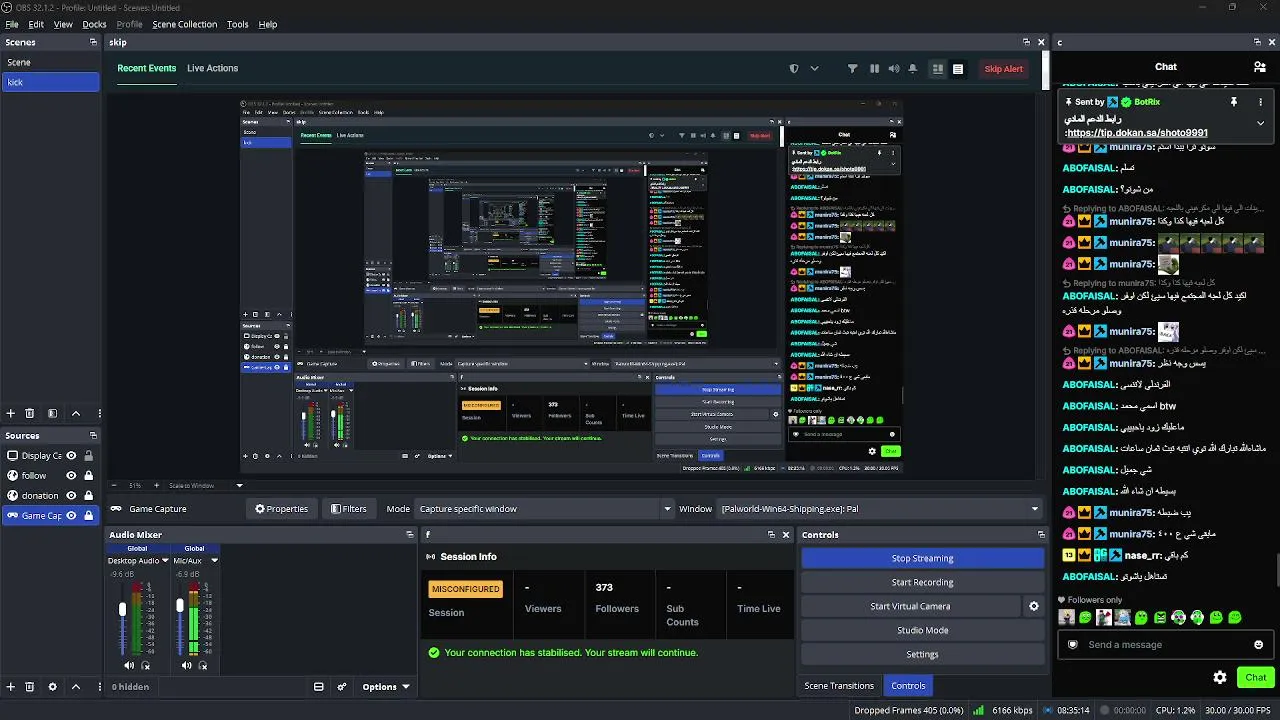The height and width of the screenshot is (720, 1280).
Task: Unlock the Game Capture source
Action: point(89,516)
